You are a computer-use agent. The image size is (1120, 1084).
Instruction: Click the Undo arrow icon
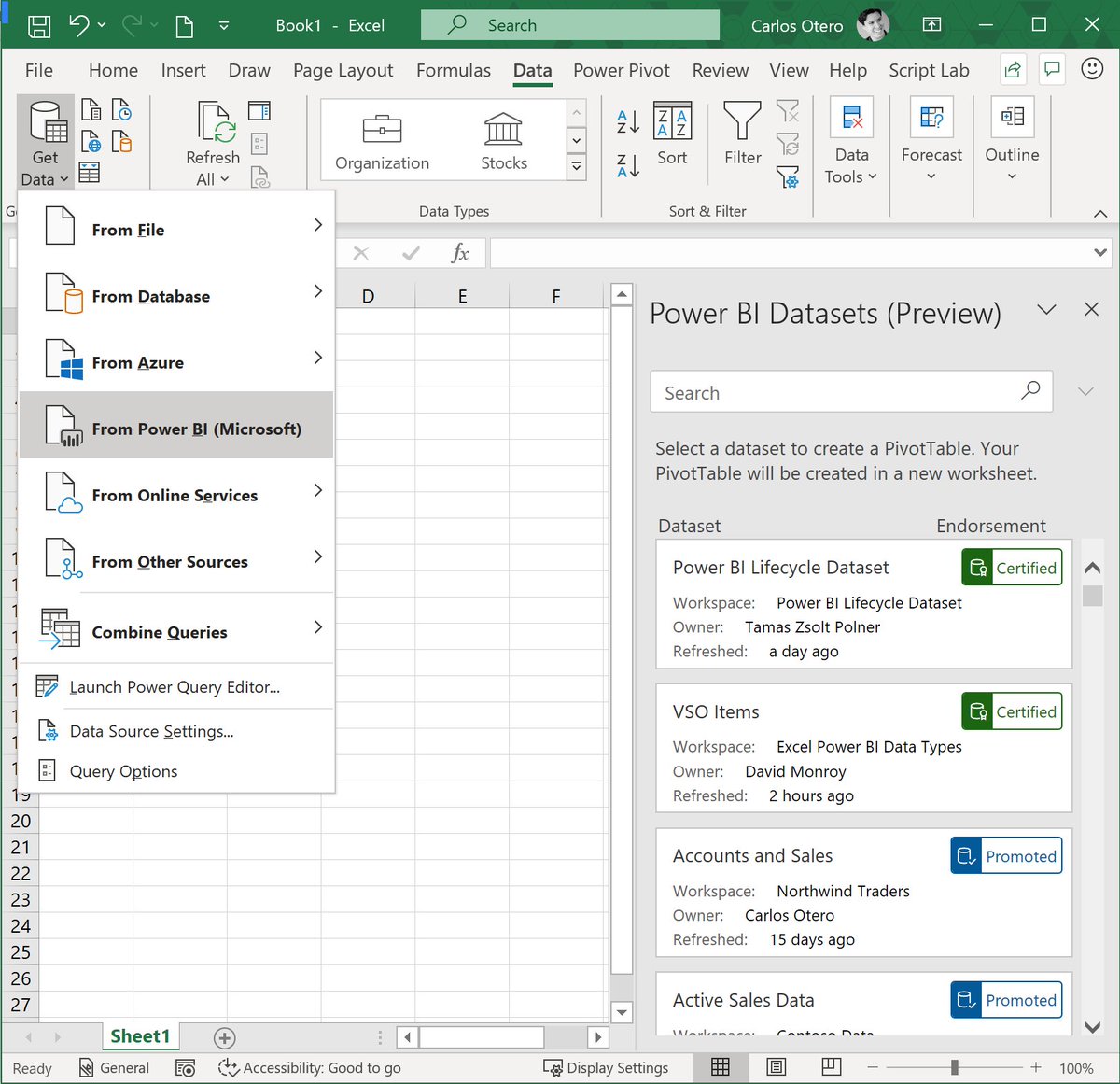pos(79,25)
